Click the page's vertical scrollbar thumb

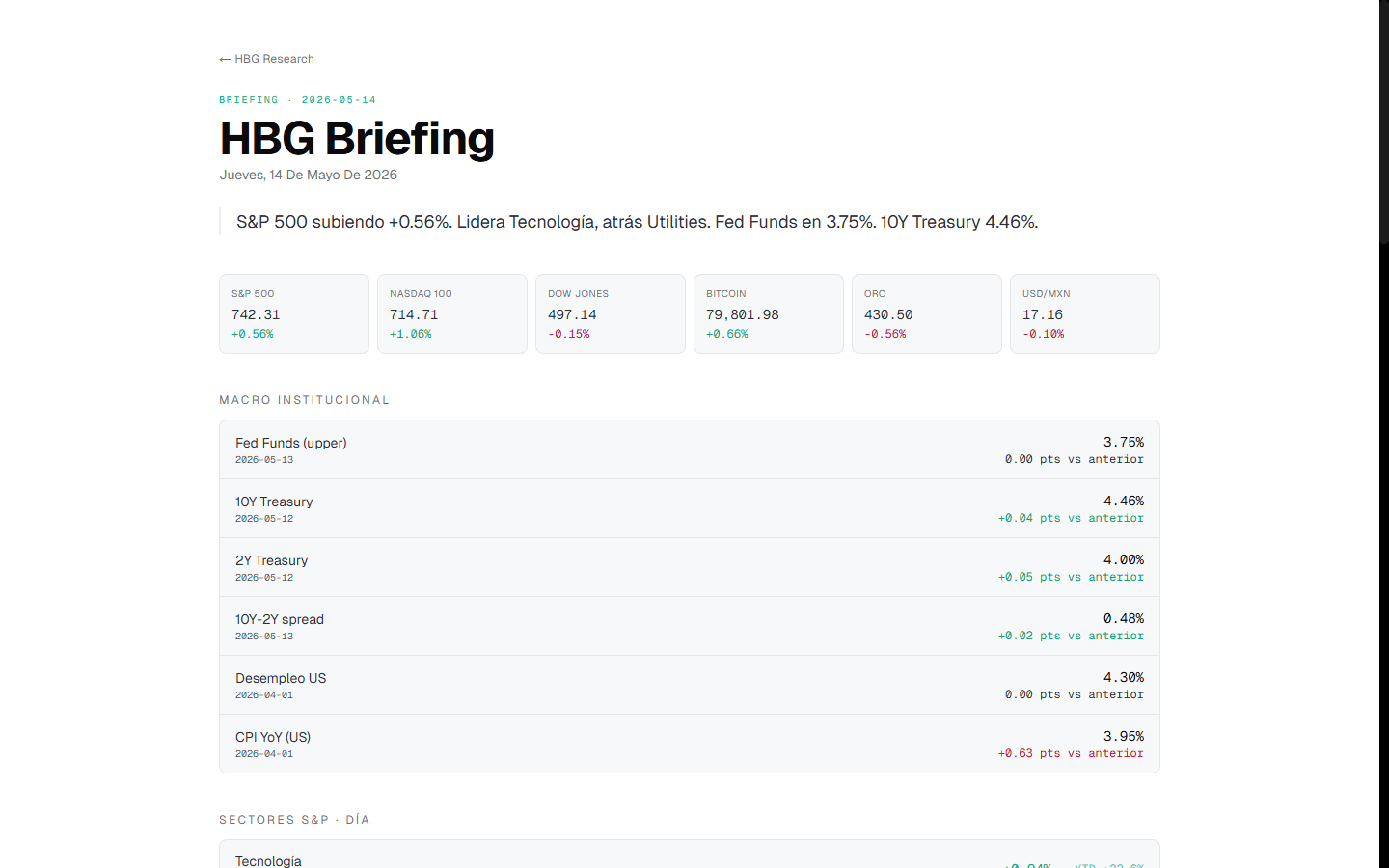tap(1384, 121)
